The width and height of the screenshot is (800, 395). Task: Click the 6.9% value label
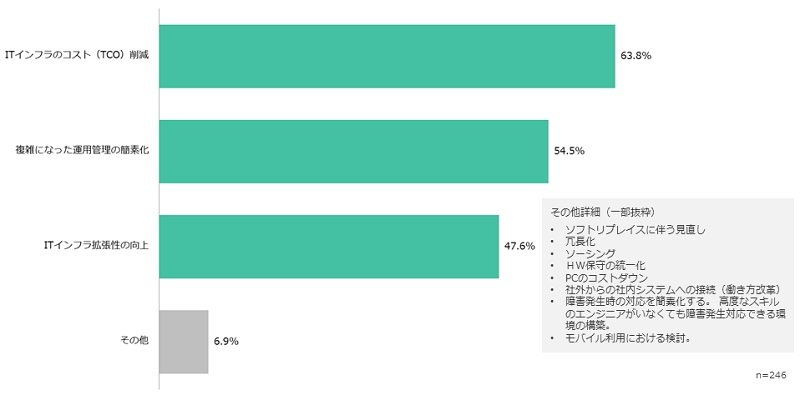[x=226, y=341]
